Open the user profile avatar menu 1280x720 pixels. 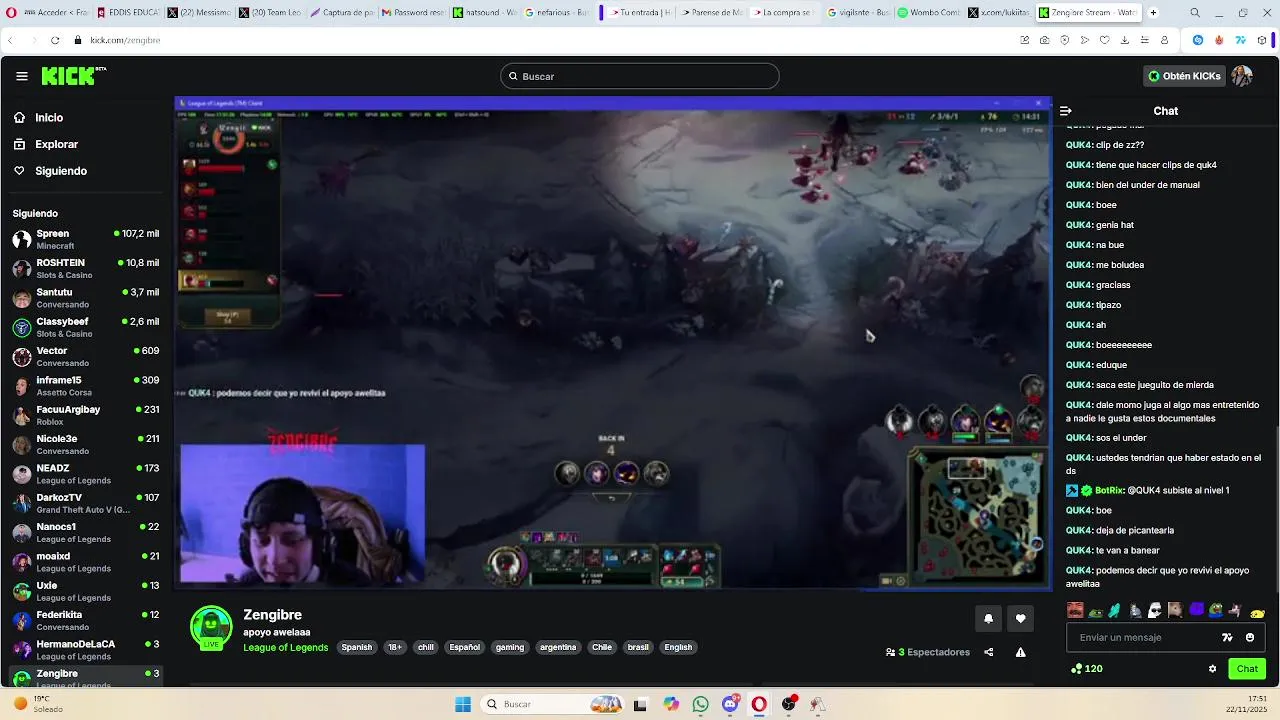coord(1242,76)
